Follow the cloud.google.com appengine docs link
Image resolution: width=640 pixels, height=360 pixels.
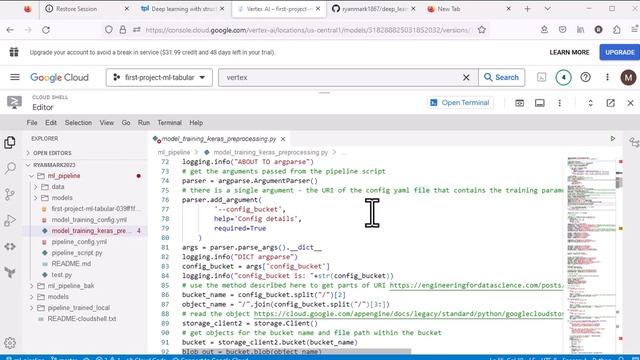click(409, 314)
